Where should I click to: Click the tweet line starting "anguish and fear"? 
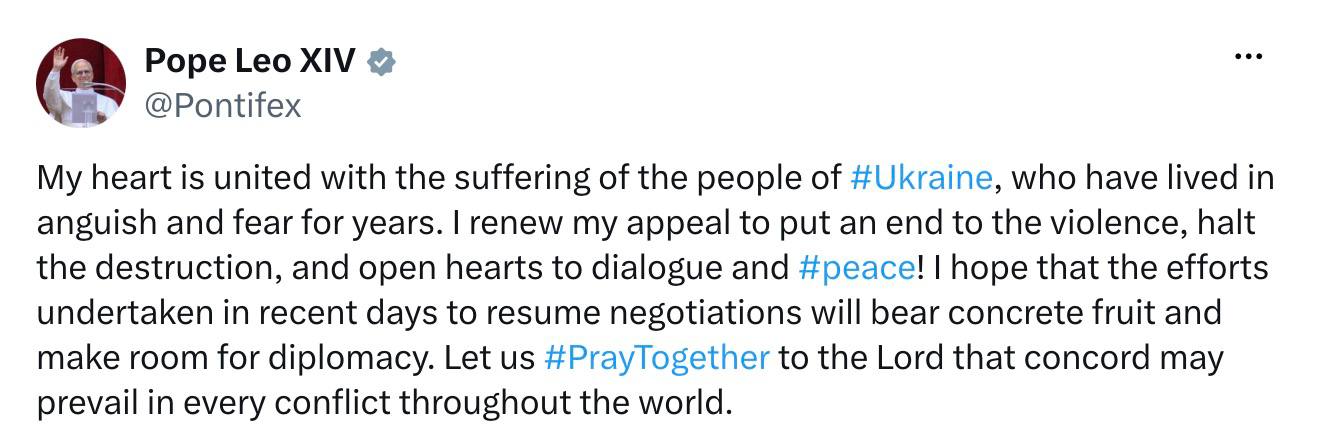coord(646,223)
